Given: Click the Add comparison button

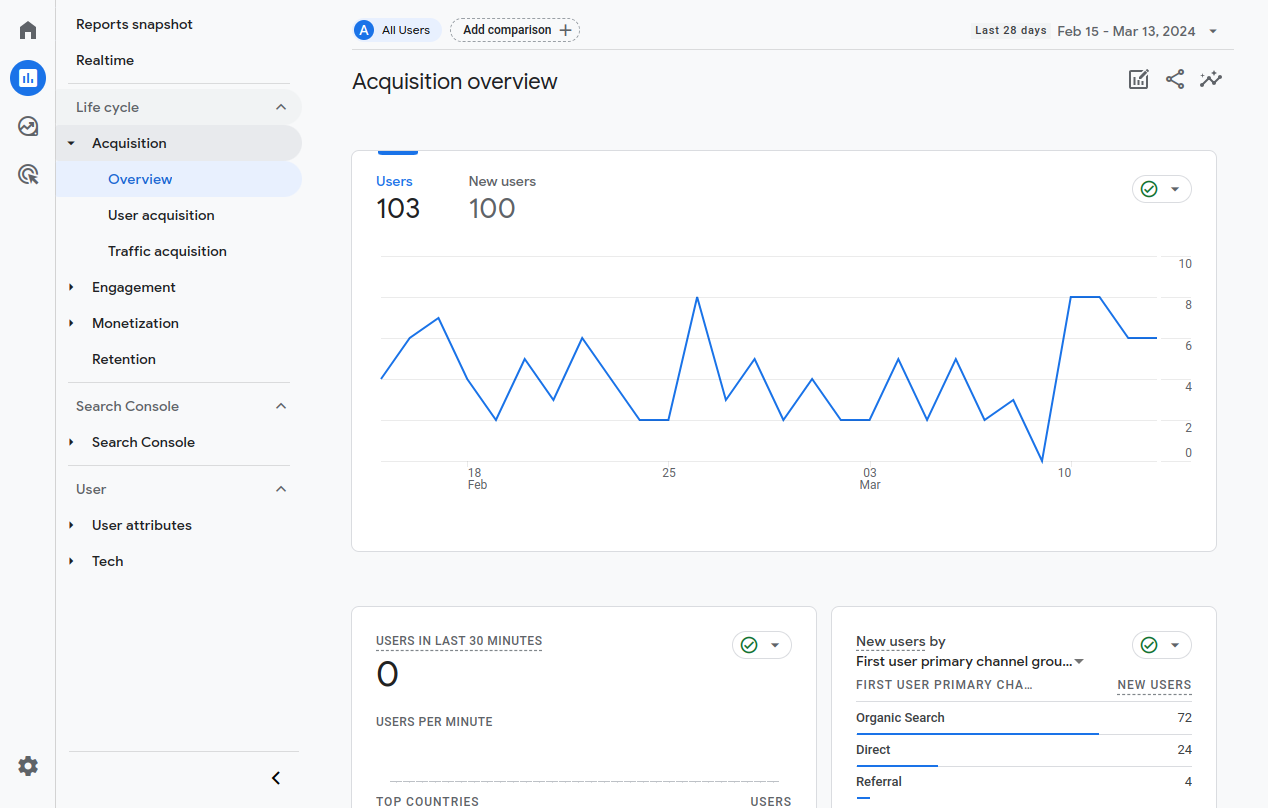Looking at the screenshot, I should [515, 30].
